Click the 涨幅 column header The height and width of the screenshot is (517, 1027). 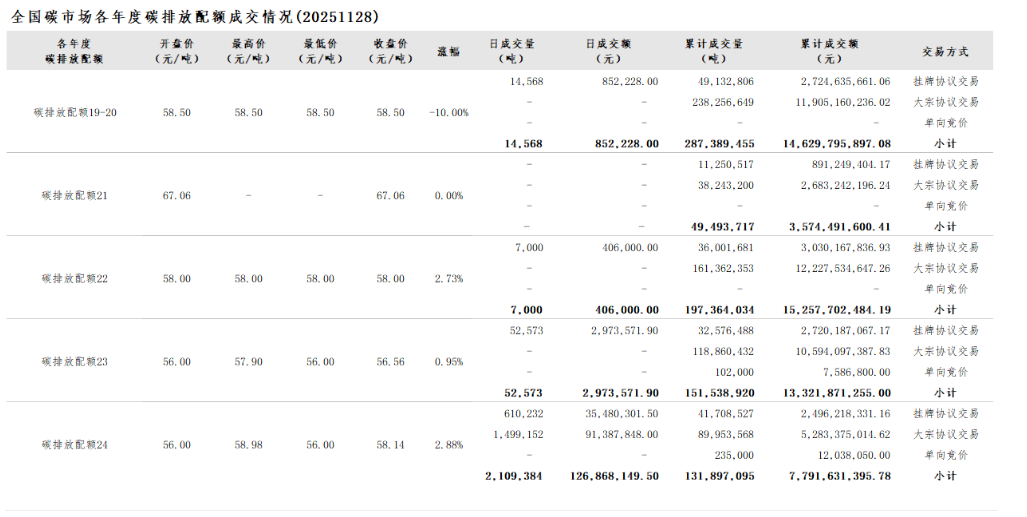(x=448, y=51)
